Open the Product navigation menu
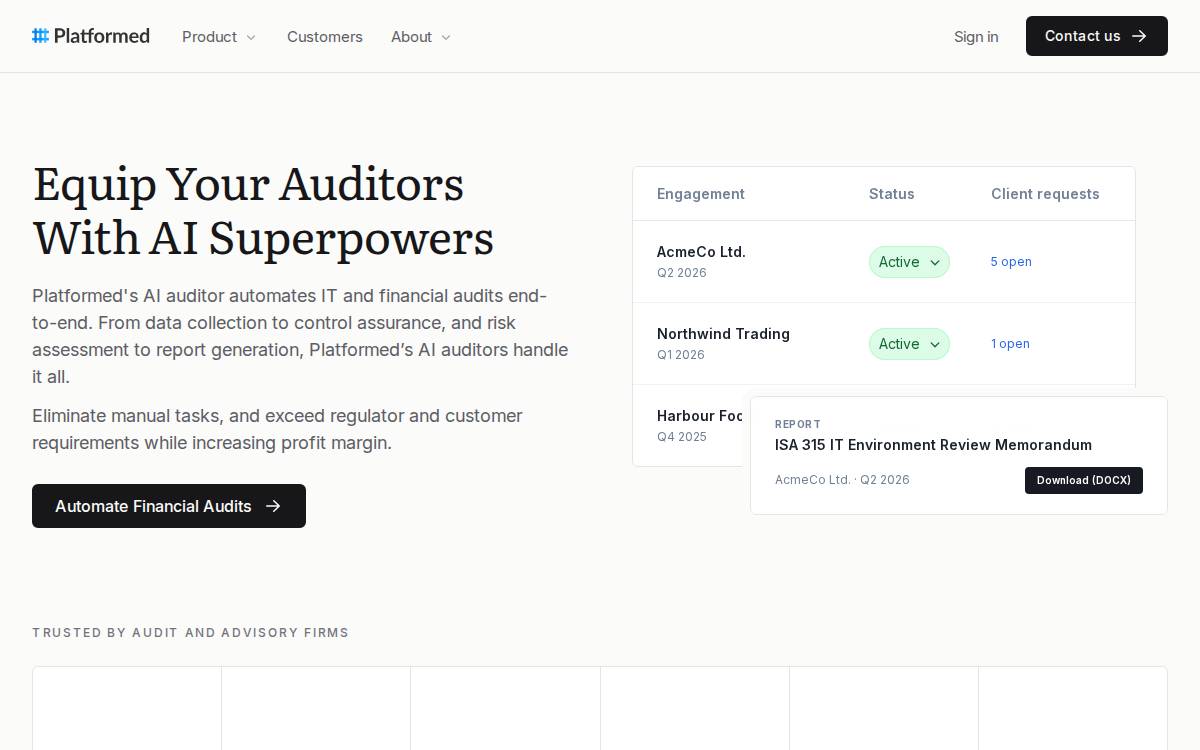 click(x=219, y=37)
